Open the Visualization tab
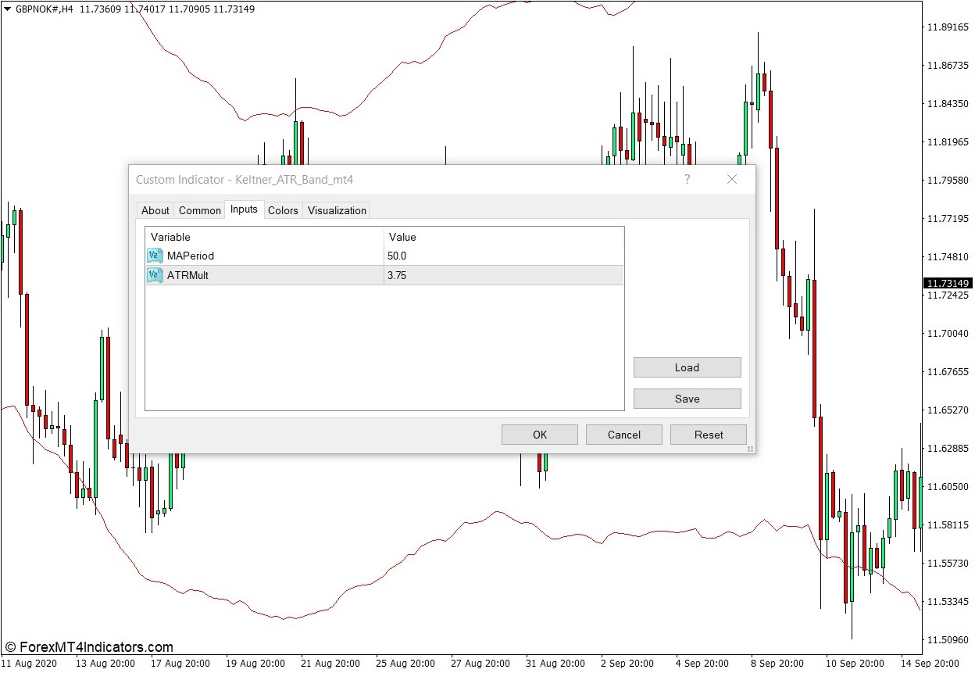The width and height of the screenshot is (977, 675). (x=336, y=210)
